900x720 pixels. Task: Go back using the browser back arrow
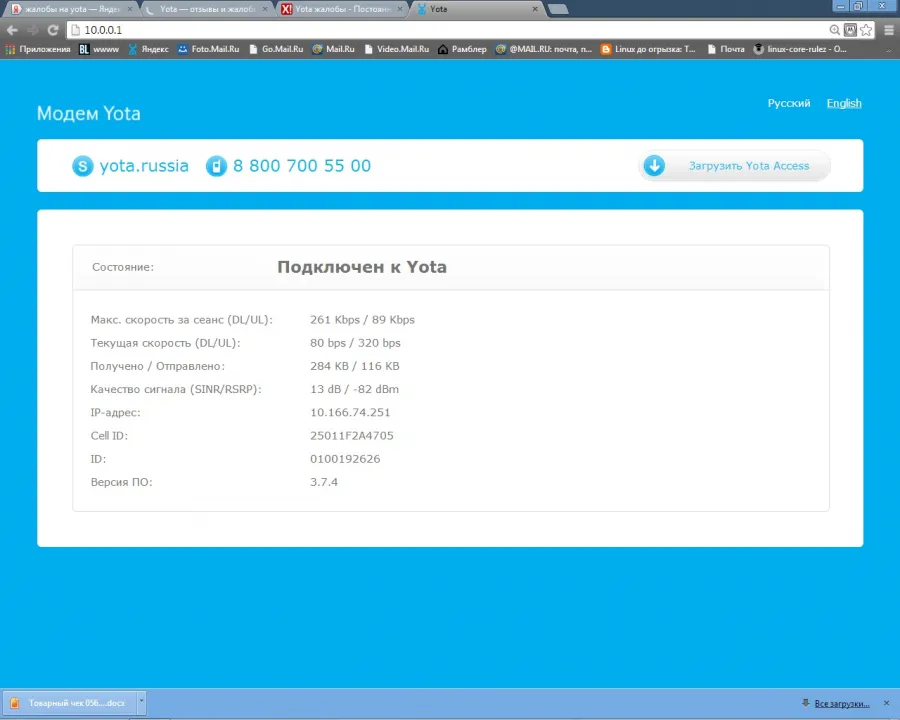[x=13, y=30]
